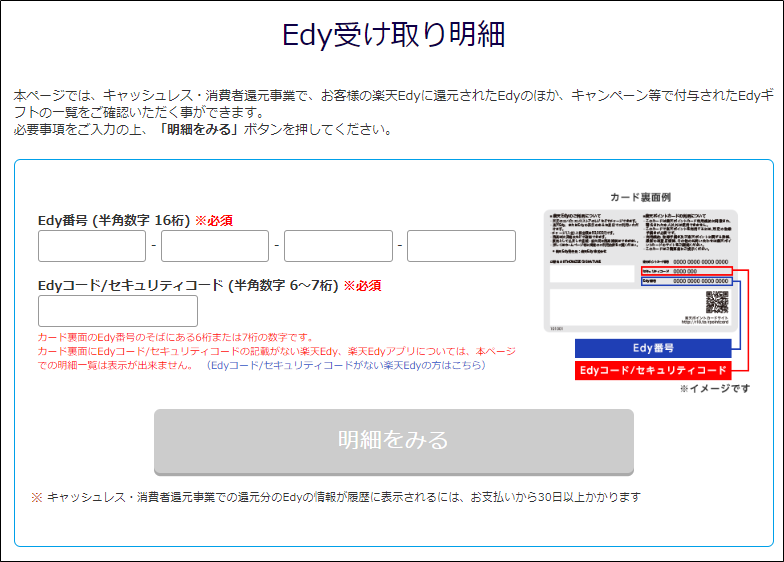The height and width of the screenshot is (562, 784).
Task: Click the 「明細をみる」 bold text in instructions
Action: point(199,130)
